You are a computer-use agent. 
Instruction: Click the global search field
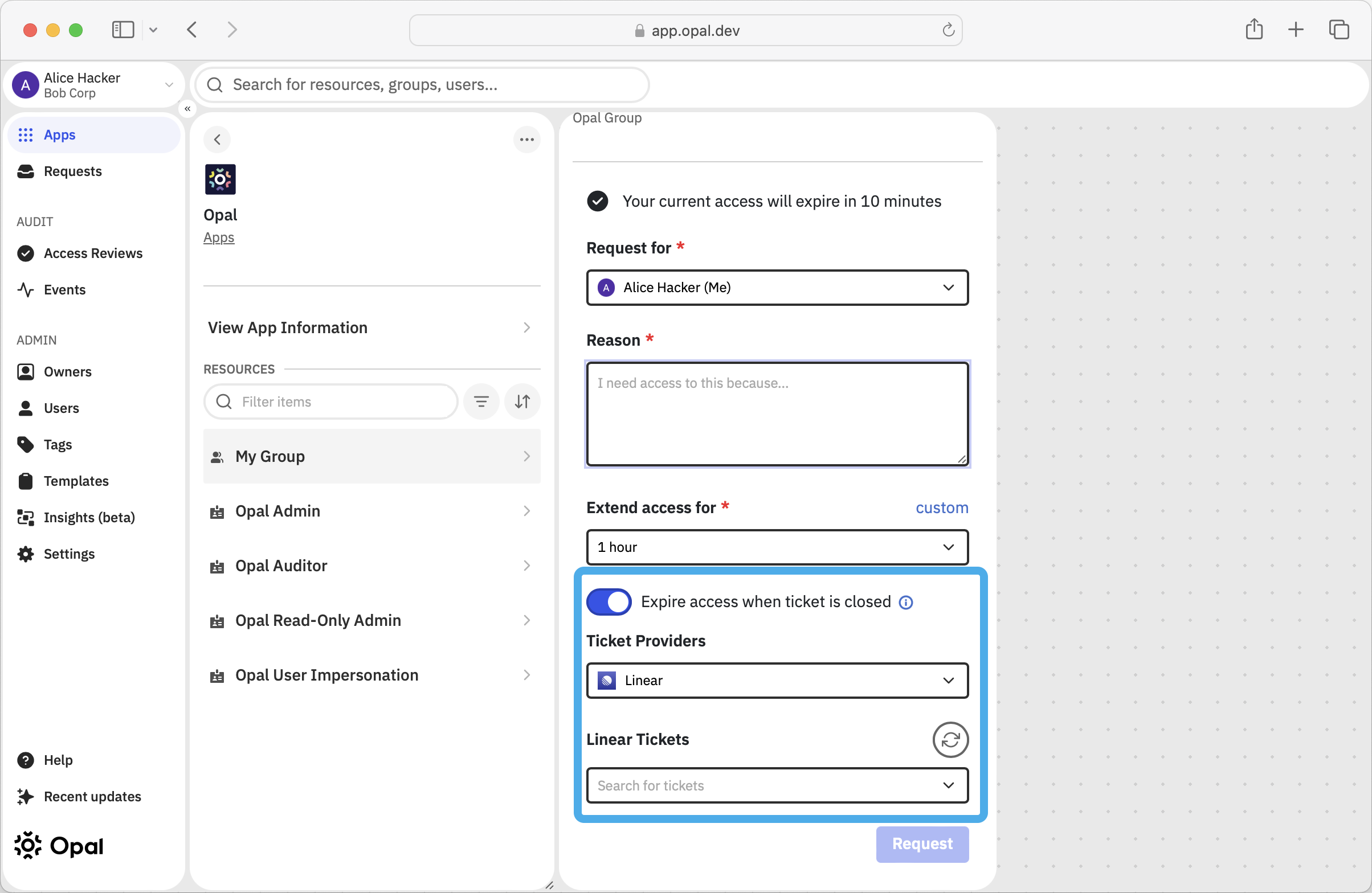pyautogui.click(x=423, y=85)
